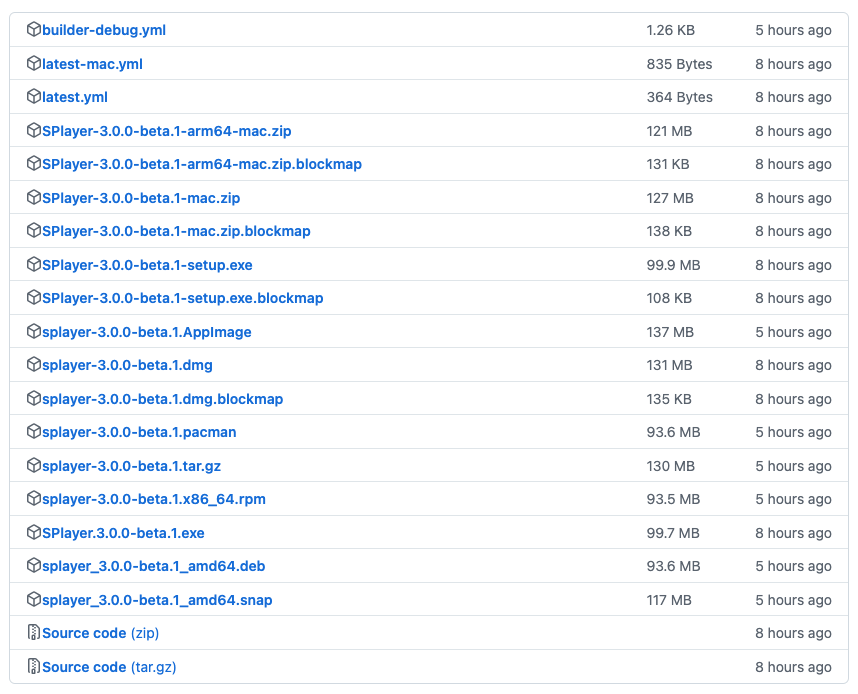Click the zip file icon beside Source code (zip)
Image resolution: width=858 pixels, height=694 pixels.
coord(34,632)
